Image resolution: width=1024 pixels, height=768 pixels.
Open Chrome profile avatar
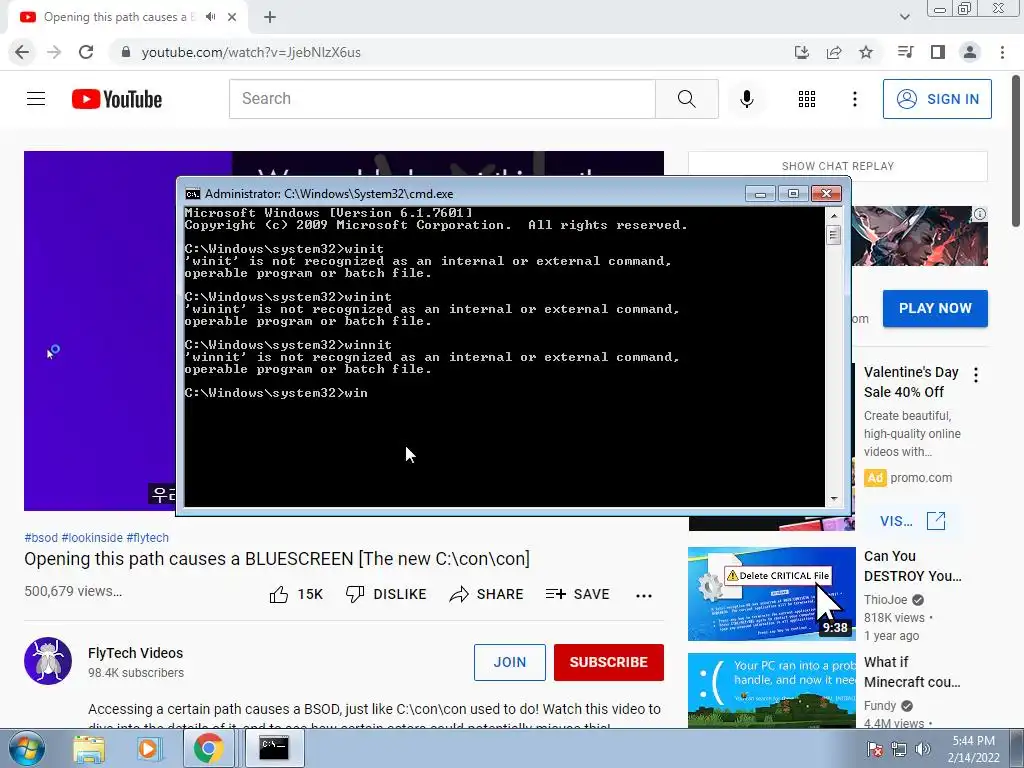point(970,52)
